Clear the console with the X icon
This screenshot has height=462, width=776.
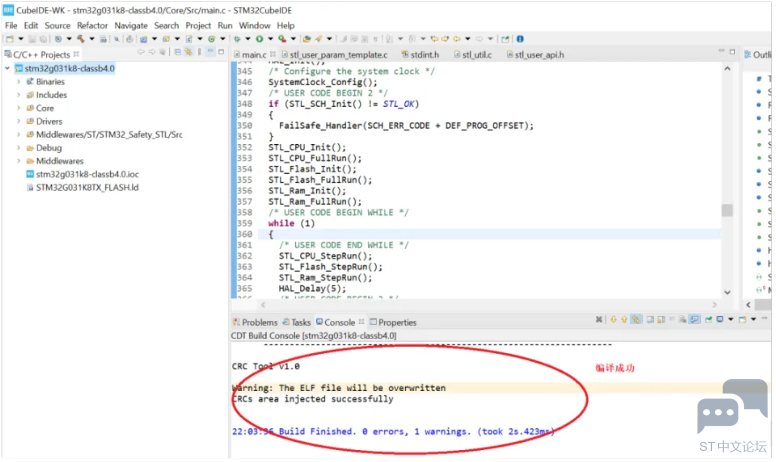click(x=599, y=320)
